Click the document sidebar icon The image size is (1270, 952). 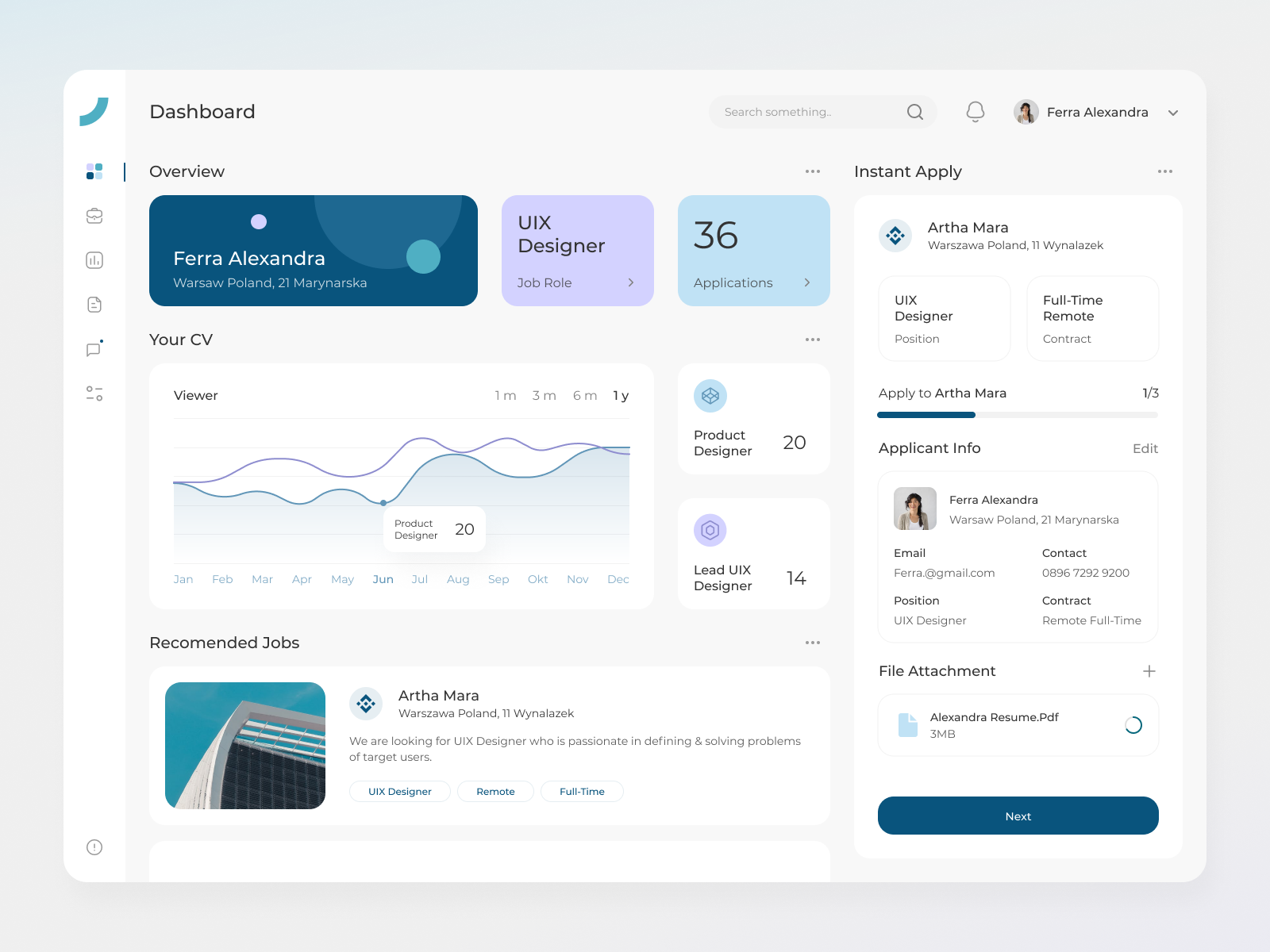pos(94,304)
